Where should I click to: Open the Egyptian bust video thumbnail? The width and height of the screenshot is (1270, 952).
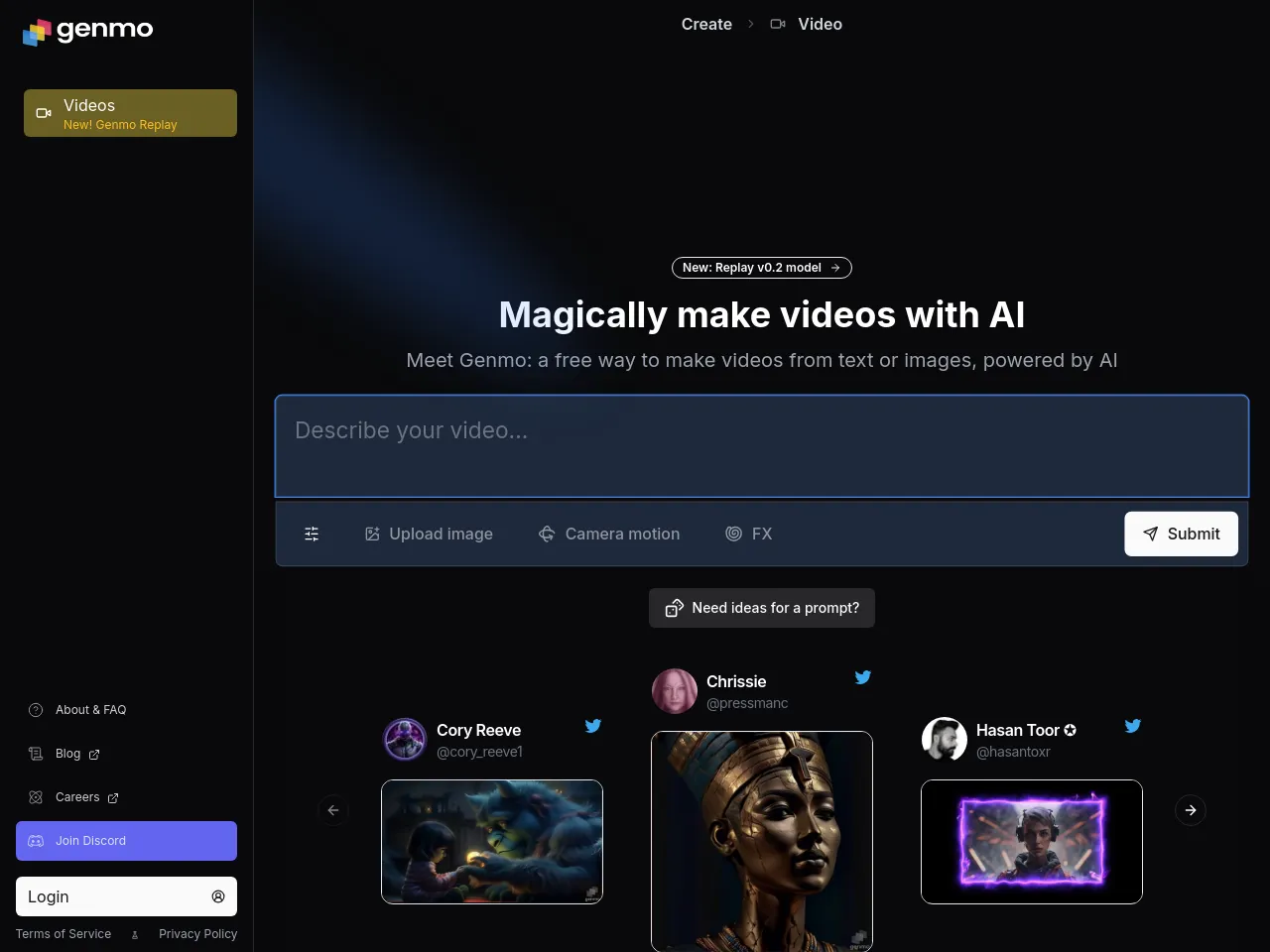762,841
